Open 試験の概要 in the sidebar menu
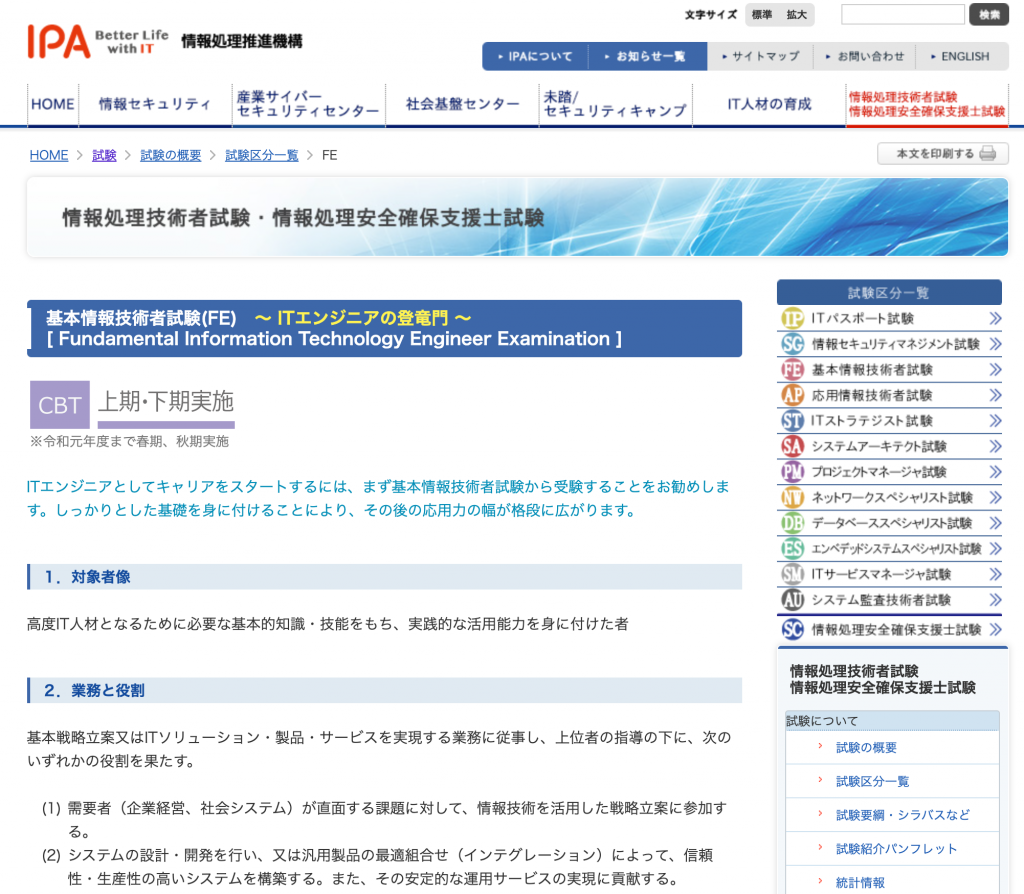This screenshot has height=894, width=1024. click(866, 748)
